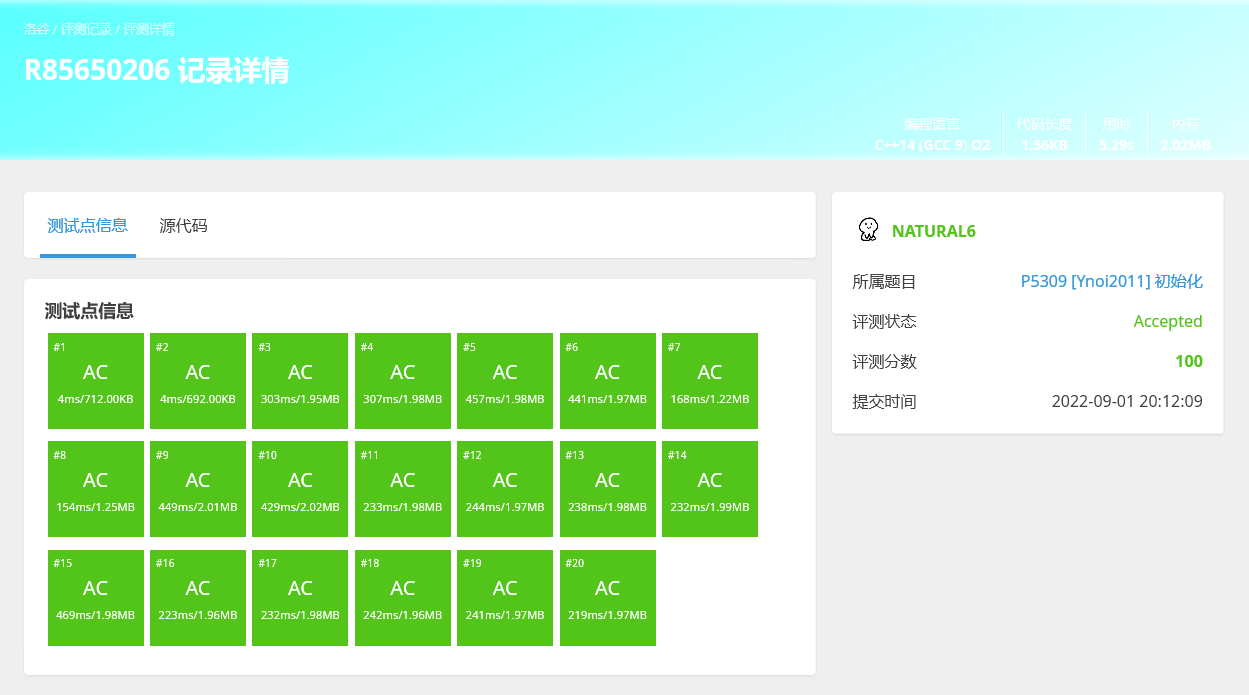Screen dimensions: 1249x695
Task: Click the 评测分数 label
Action: (884, 362)
